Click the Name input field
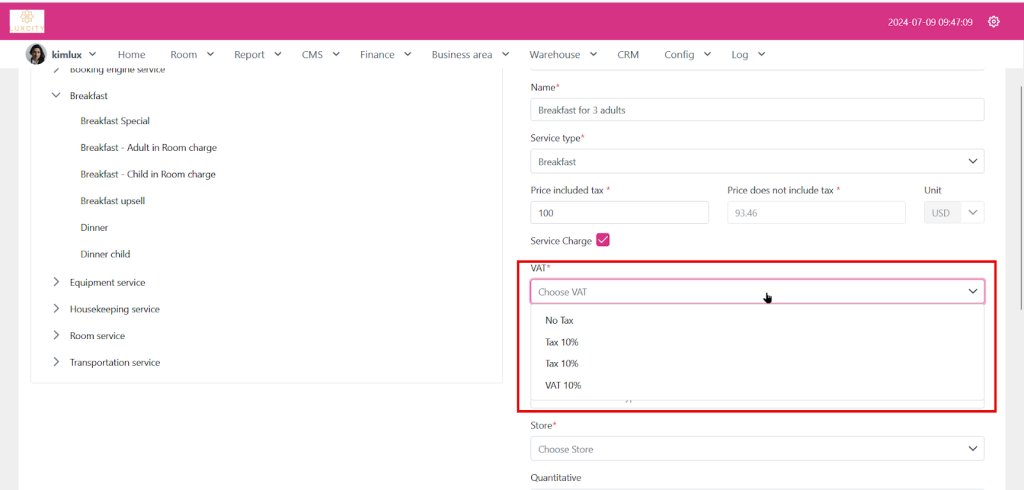The width and height of the screenshot is (1024, 490). click(x=756, y=110)
